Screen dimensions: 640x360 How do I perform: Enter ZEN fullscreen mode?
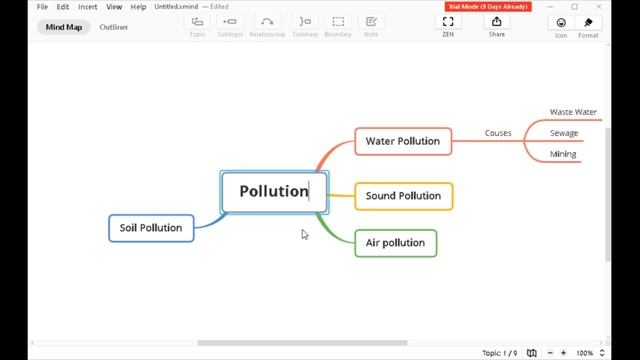pos(448,22)
